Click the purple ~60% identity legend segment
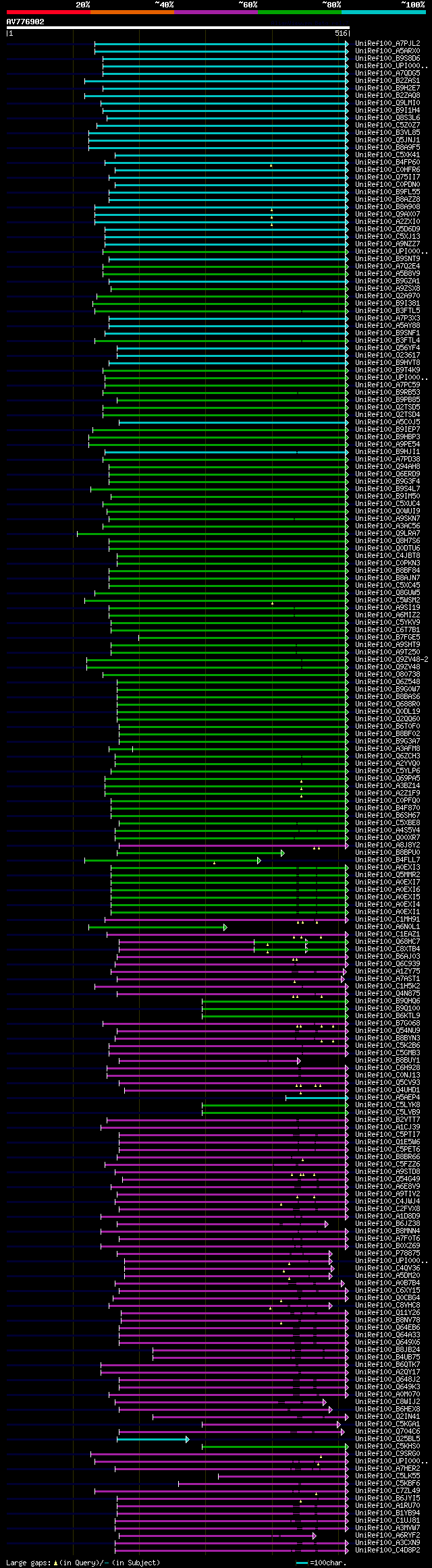 pos(216,12)
